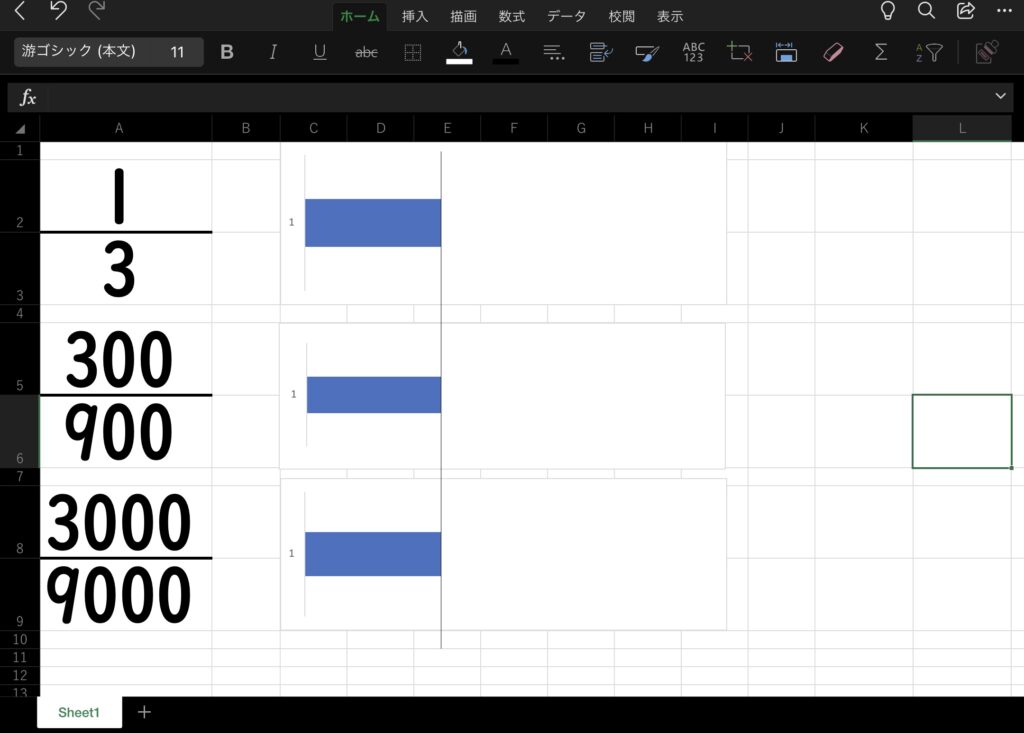The height and width of the screenshot is (733, 1024).
Task: Select the cell containing 9000
Action: point(126,595)
